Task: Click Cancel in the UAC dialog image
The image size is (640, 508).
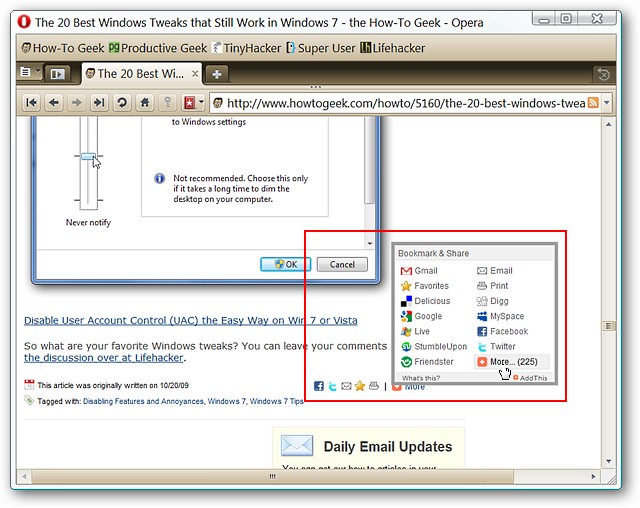Action: pyautogui.click(x=342, y=264)
